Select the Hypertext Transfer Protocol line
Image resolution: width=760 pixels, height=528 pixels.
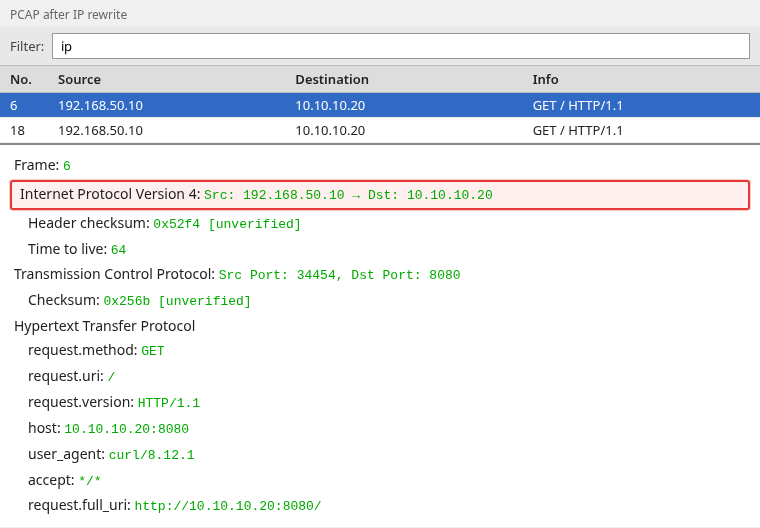click(104, 326)
